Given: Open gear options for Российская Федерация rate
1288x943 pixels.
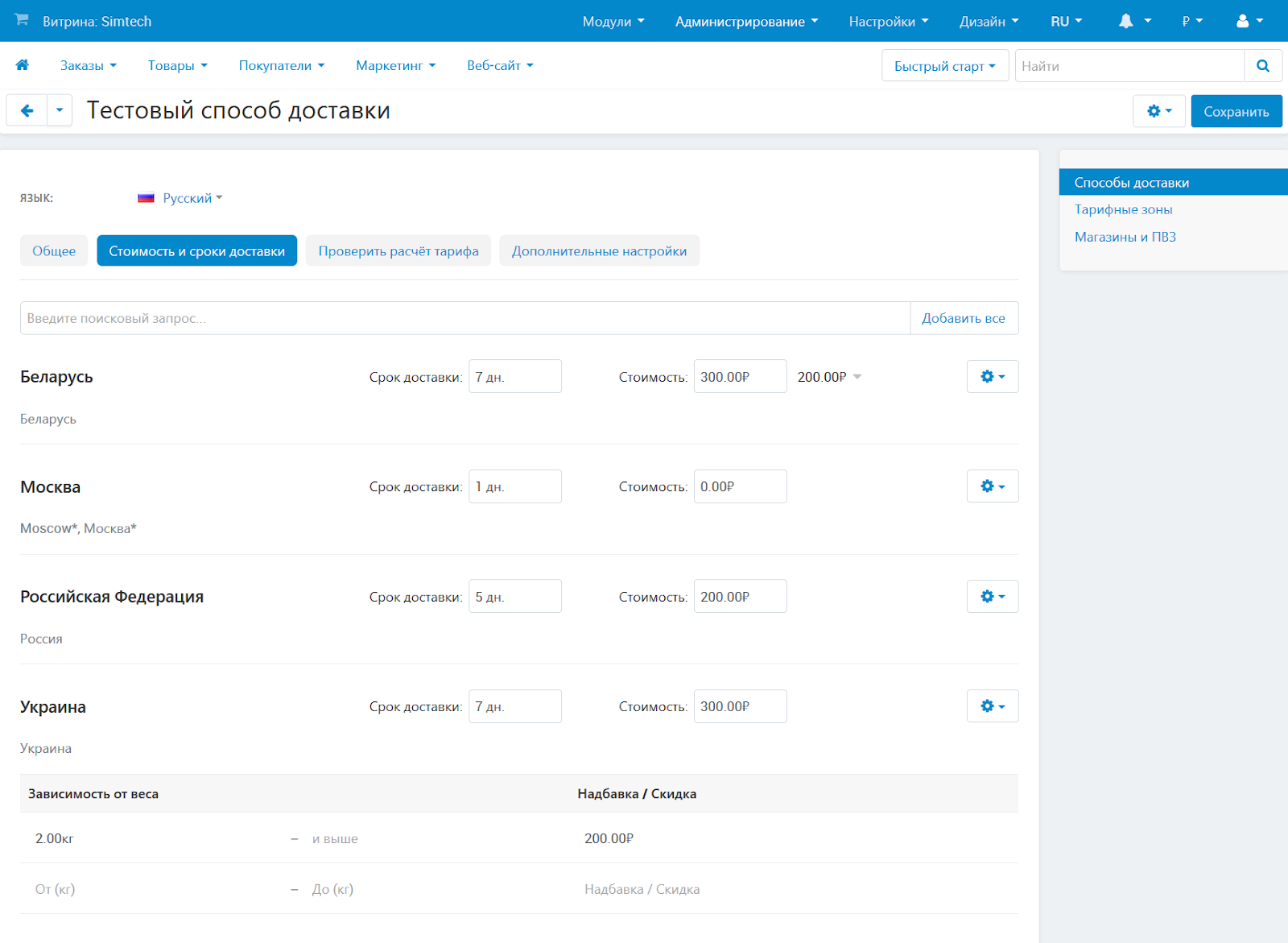Looking at the screenshot, I should tap(993, 597).
